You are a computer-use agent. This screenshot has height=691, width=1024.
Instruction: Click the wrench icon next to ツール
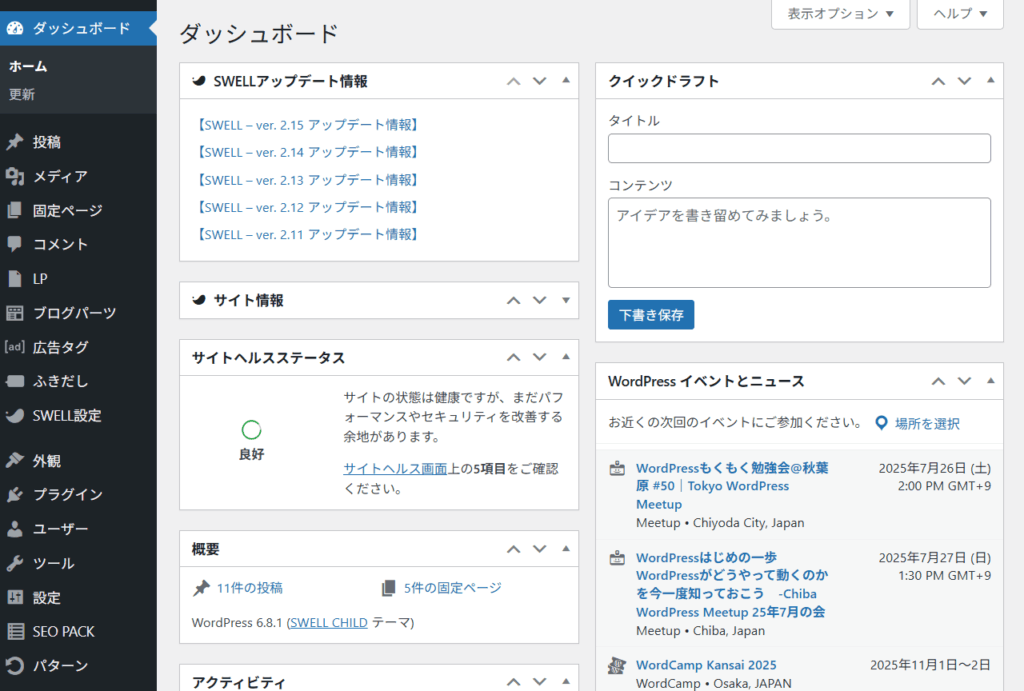click(15, 563)
